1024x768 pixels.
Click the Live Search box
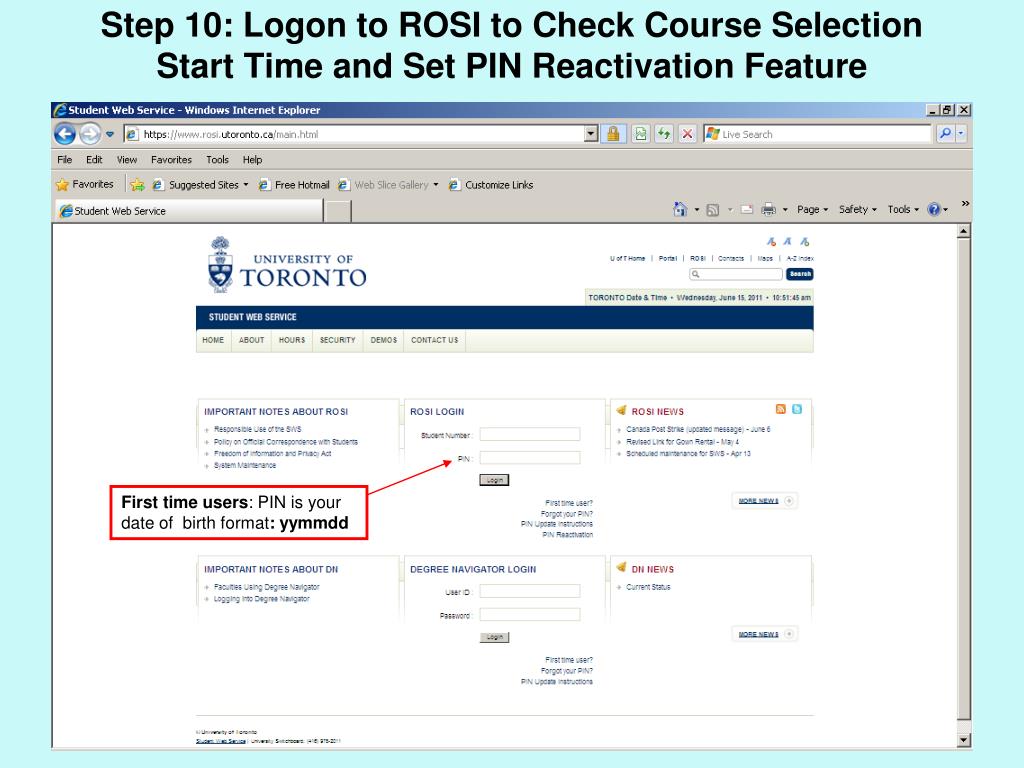817,134
